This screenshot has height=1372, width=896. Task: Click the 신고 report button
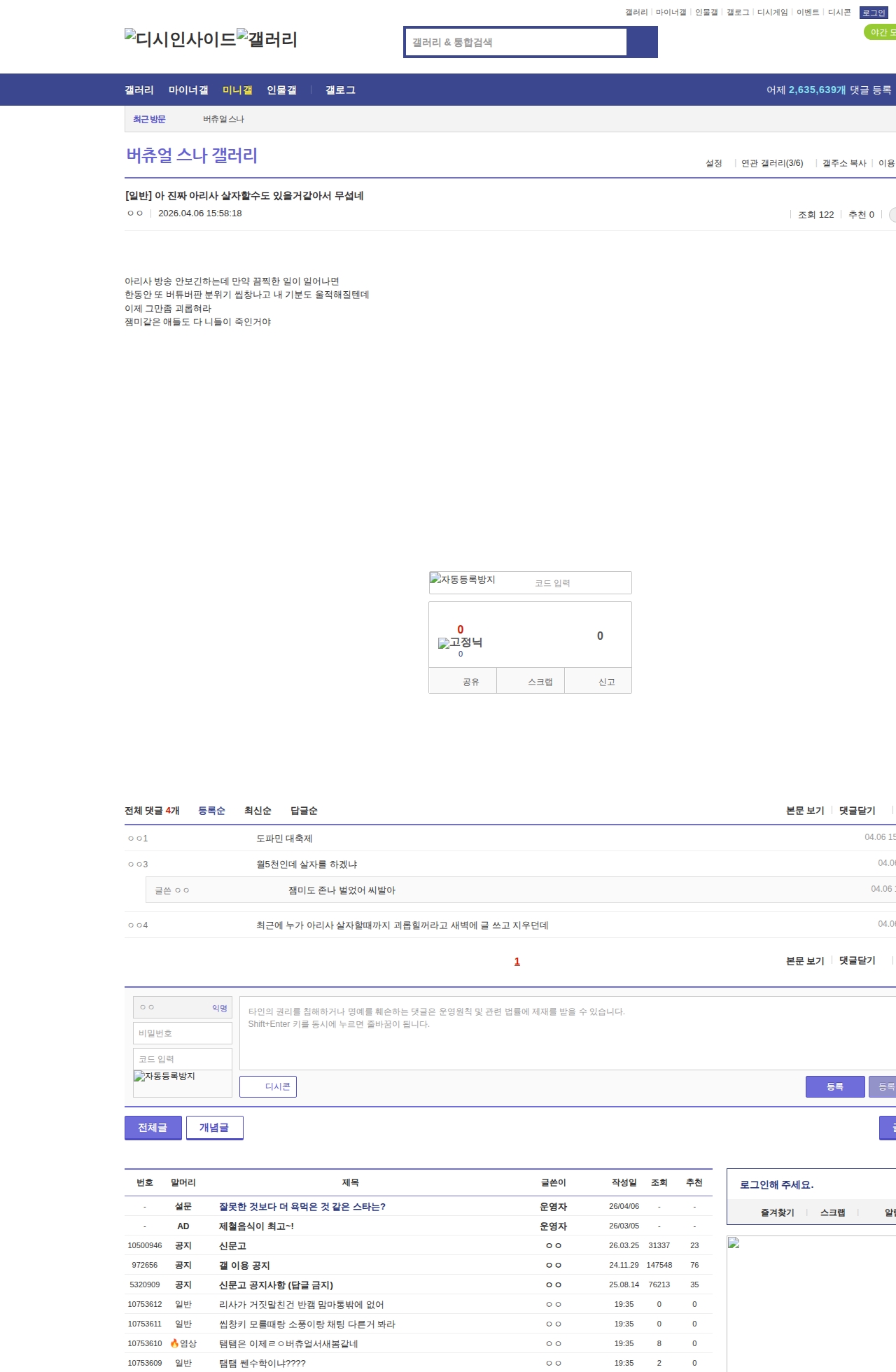606,682
